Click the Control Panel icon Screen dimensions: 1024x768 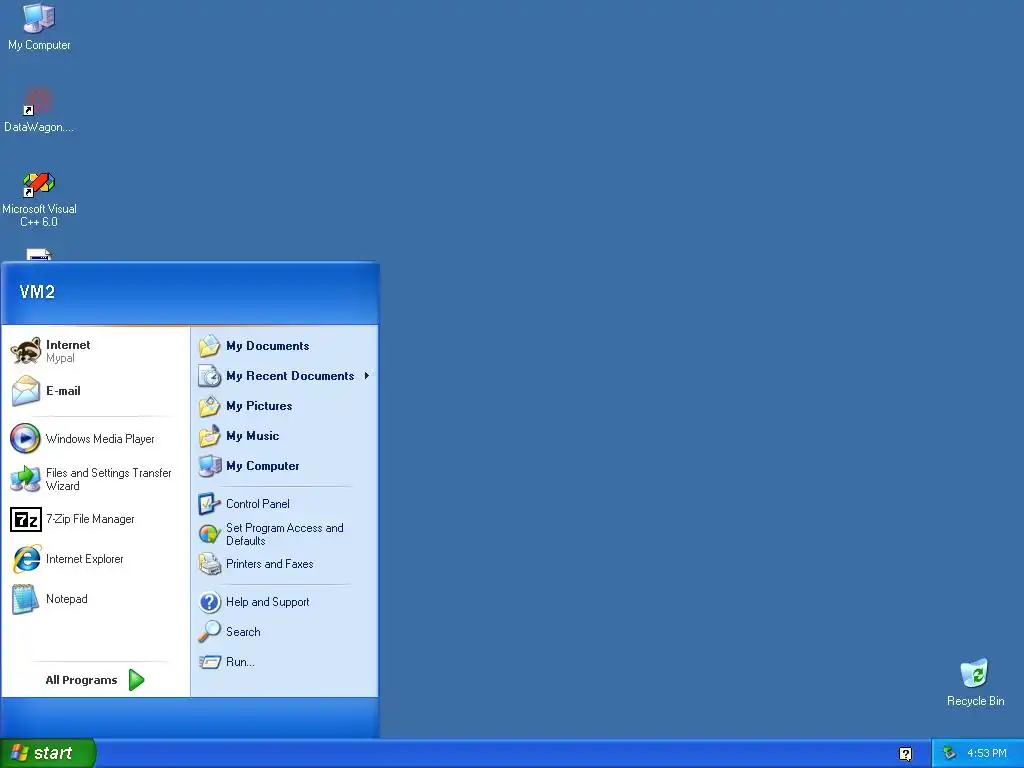click(x=210, y=504)
